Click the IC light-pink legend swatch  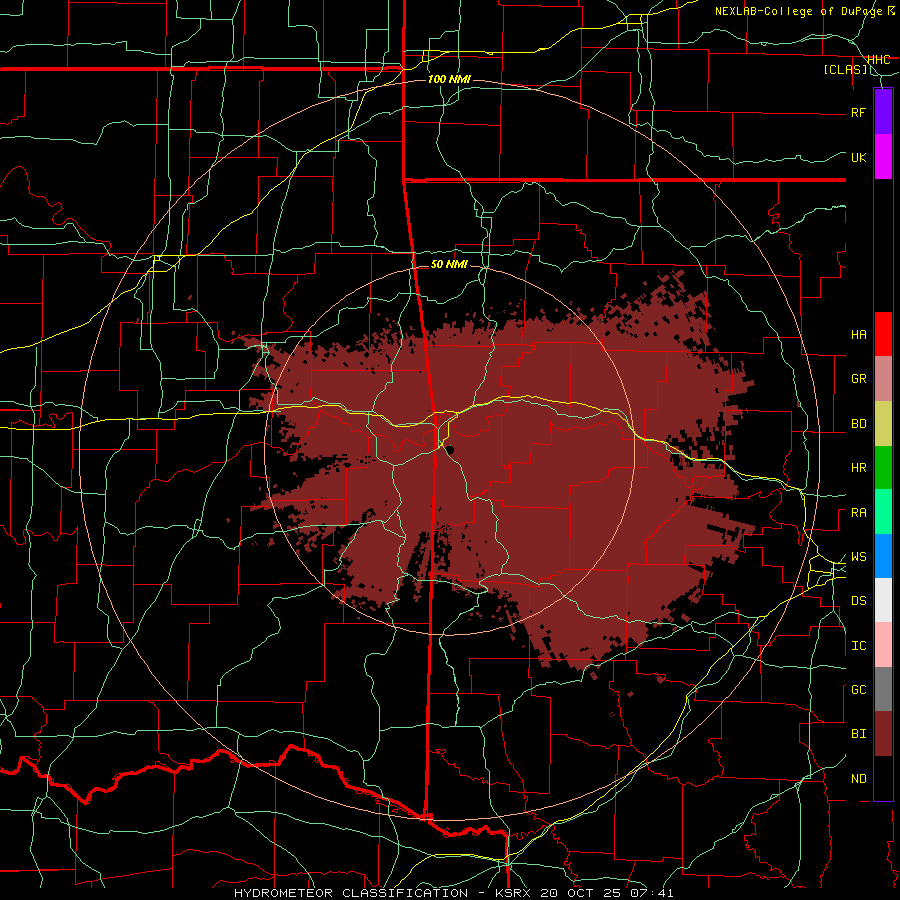coord(883,645)
